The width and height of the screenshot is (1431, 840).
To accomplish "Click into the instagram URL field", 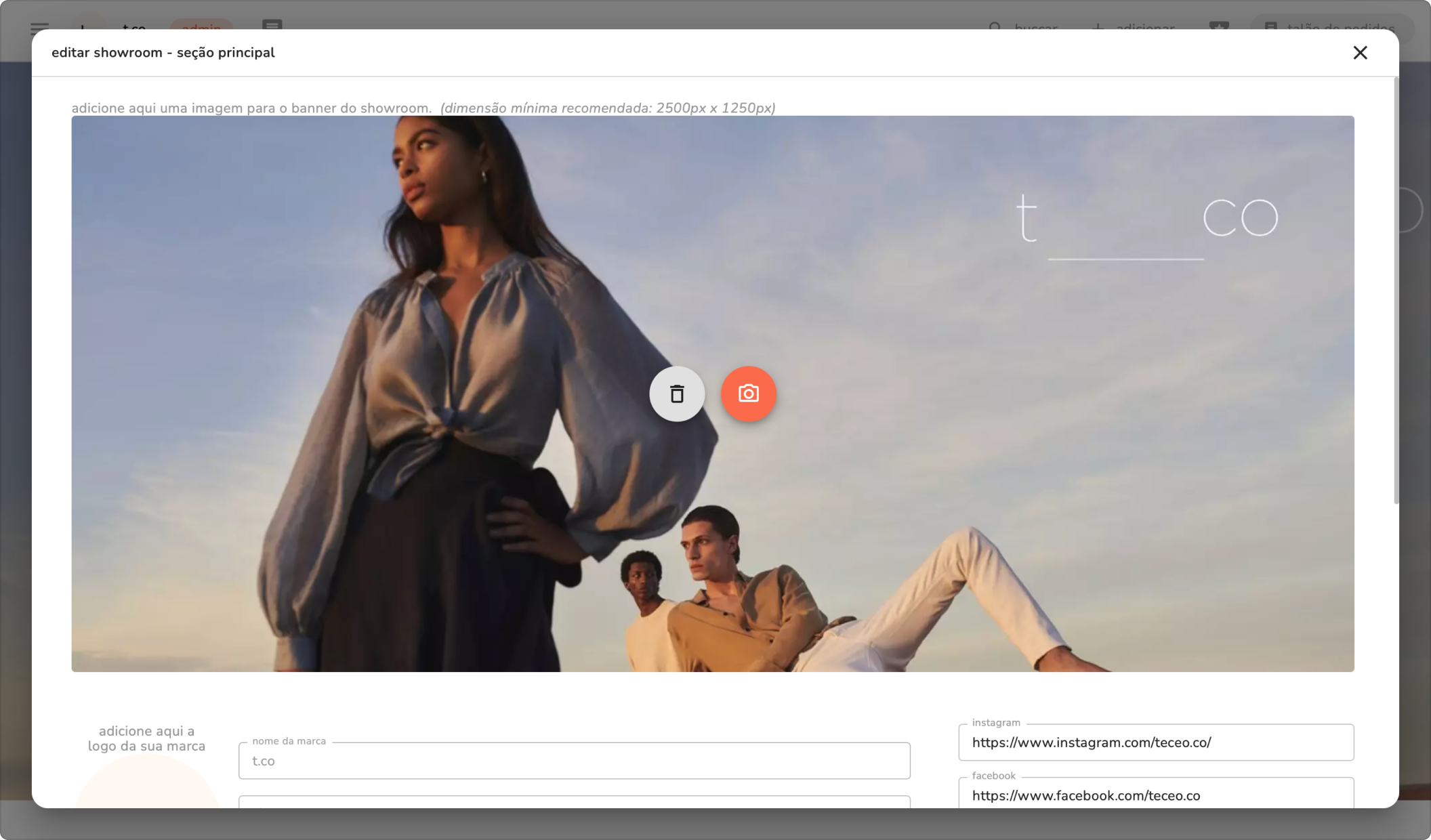I will click(x=1155, y=742).
